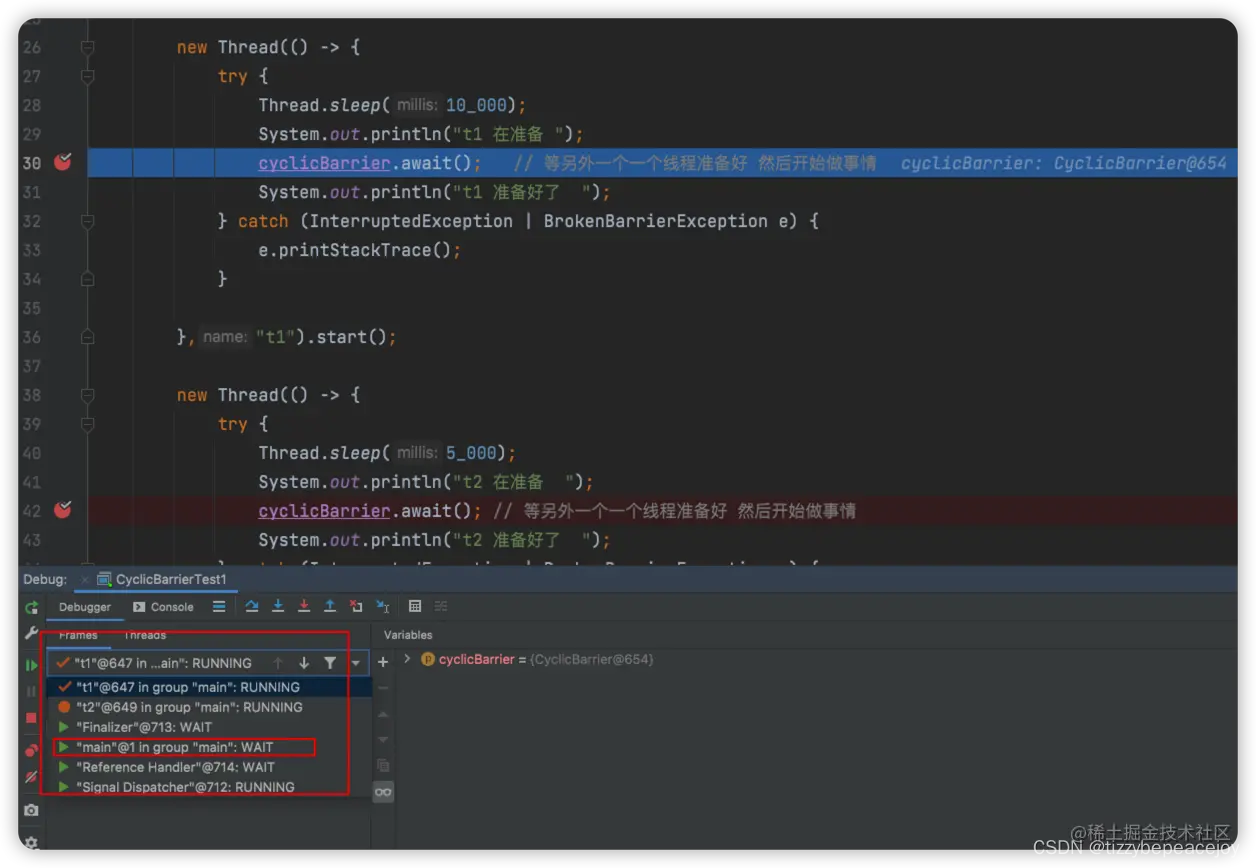This screenshot has height=868, width=1256.
Task: Click cyclicBarrier reference on line 30
Action: (x=324, y=163)
